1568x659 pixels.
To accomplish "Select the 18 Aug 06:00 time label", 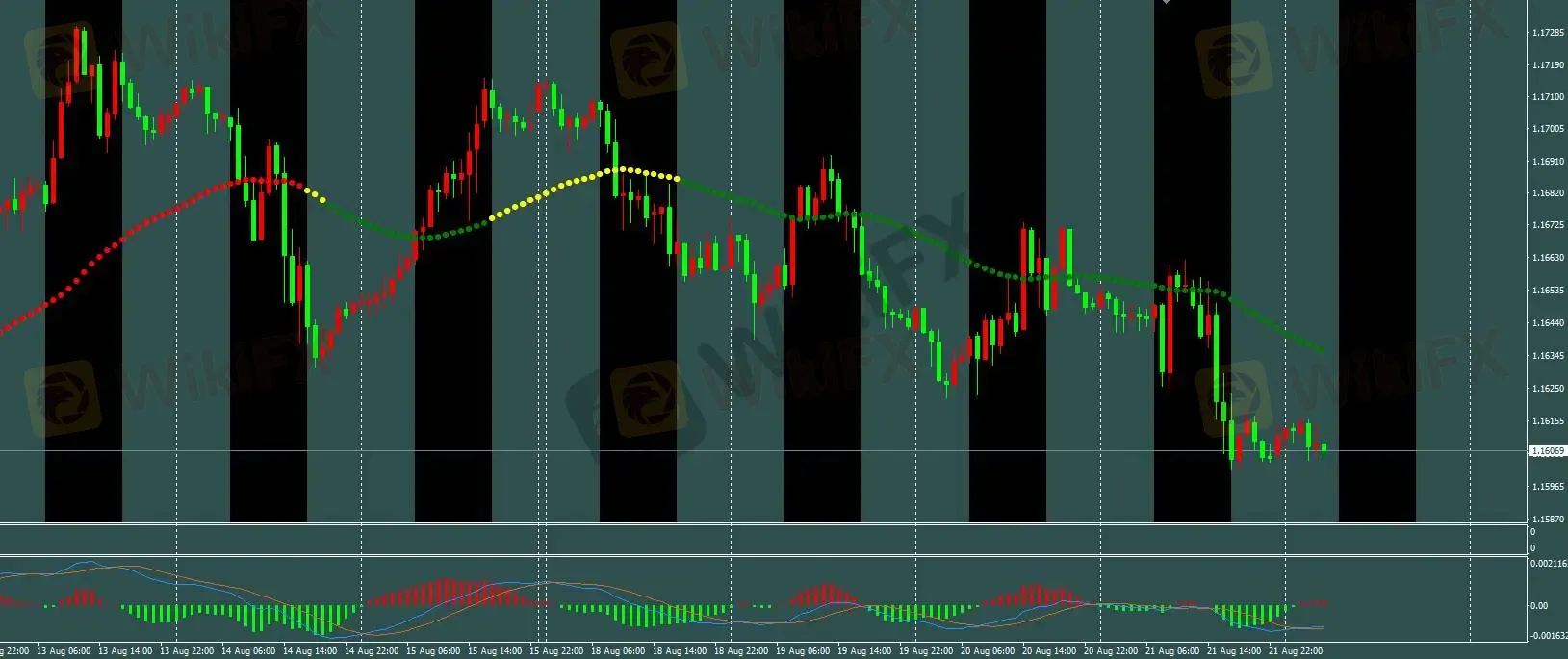I will pos(618,651).
